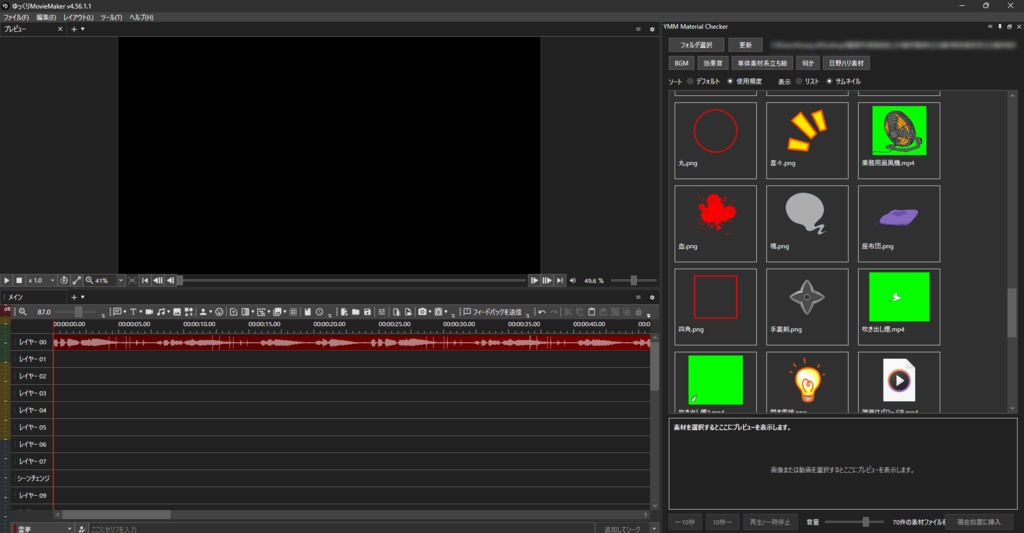
Task: Select the 四角.png thumbnail
Action: [x=715, y=306]
